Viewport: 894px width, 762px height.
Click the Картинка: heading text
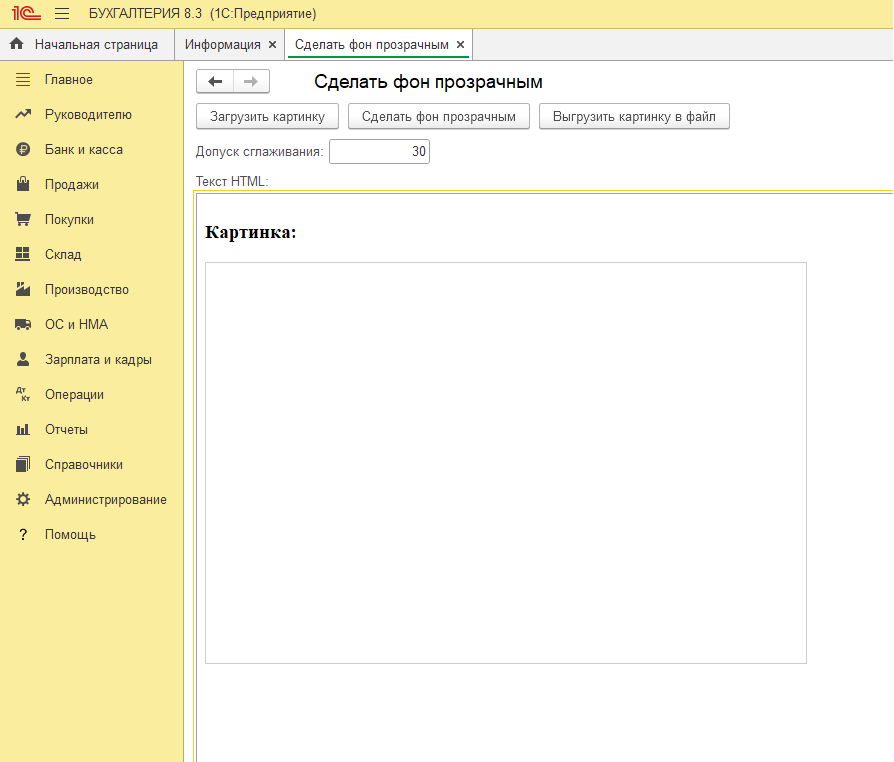[x=251, y=232]
